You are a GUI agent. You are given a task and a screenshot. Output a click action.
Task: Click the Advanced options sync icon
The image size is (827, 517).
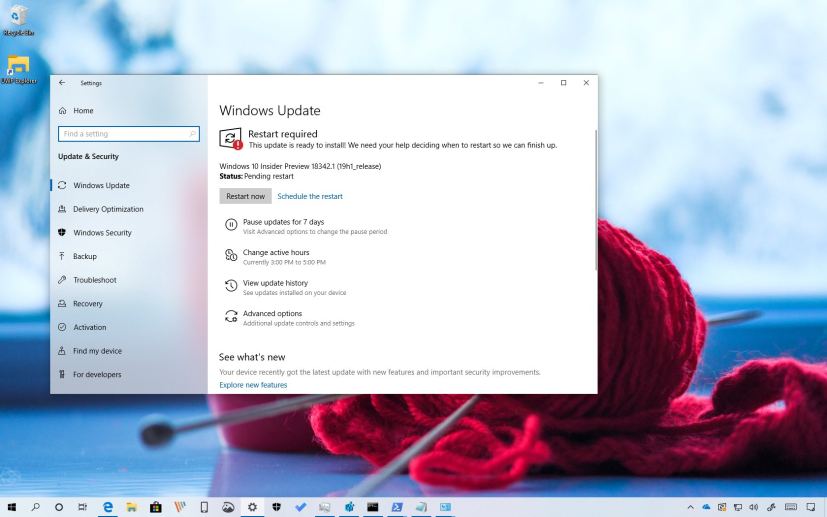click(x=231, y=317)
